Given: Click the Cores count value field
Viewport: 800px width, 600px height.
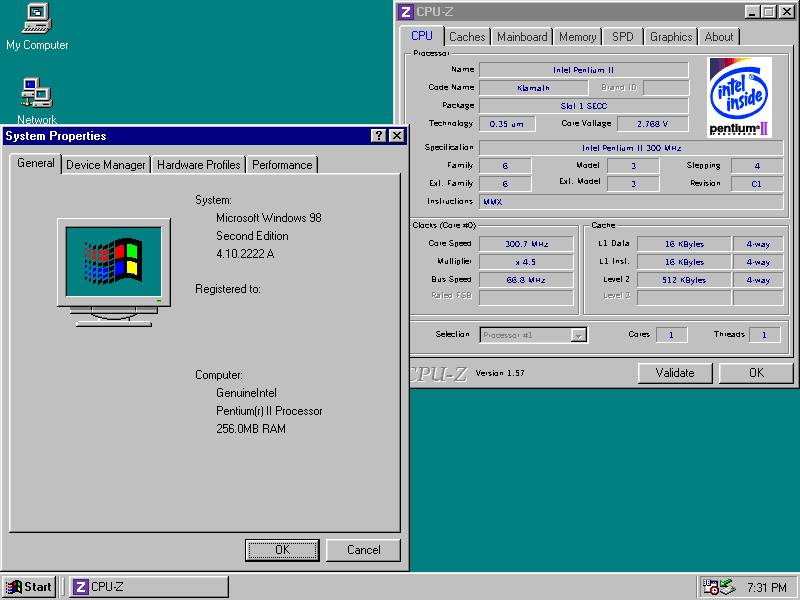Looking at the screenshot, I should click(671, 335).
